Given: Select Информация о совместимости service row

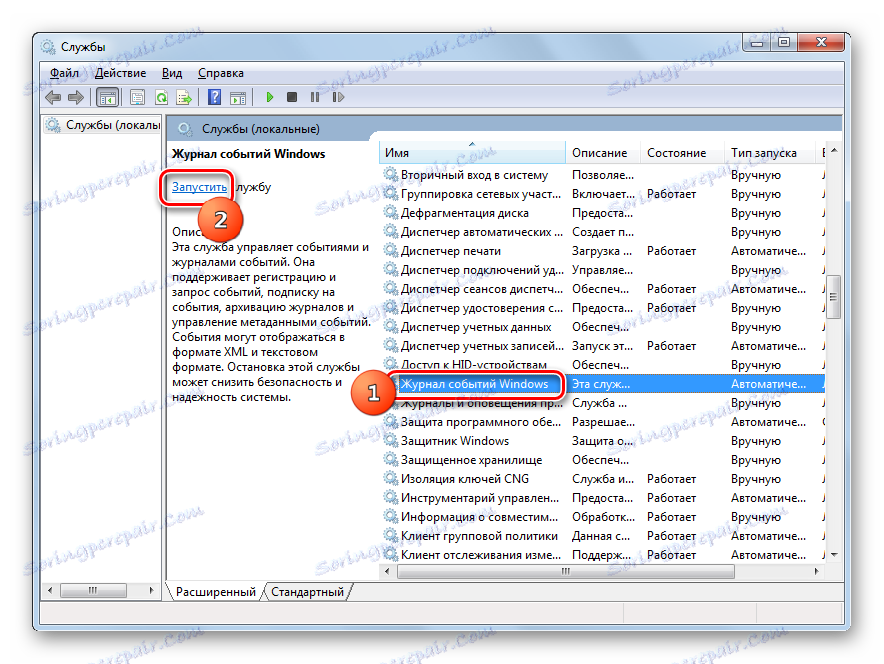Looking at the screenshot, I should [603, 517].
